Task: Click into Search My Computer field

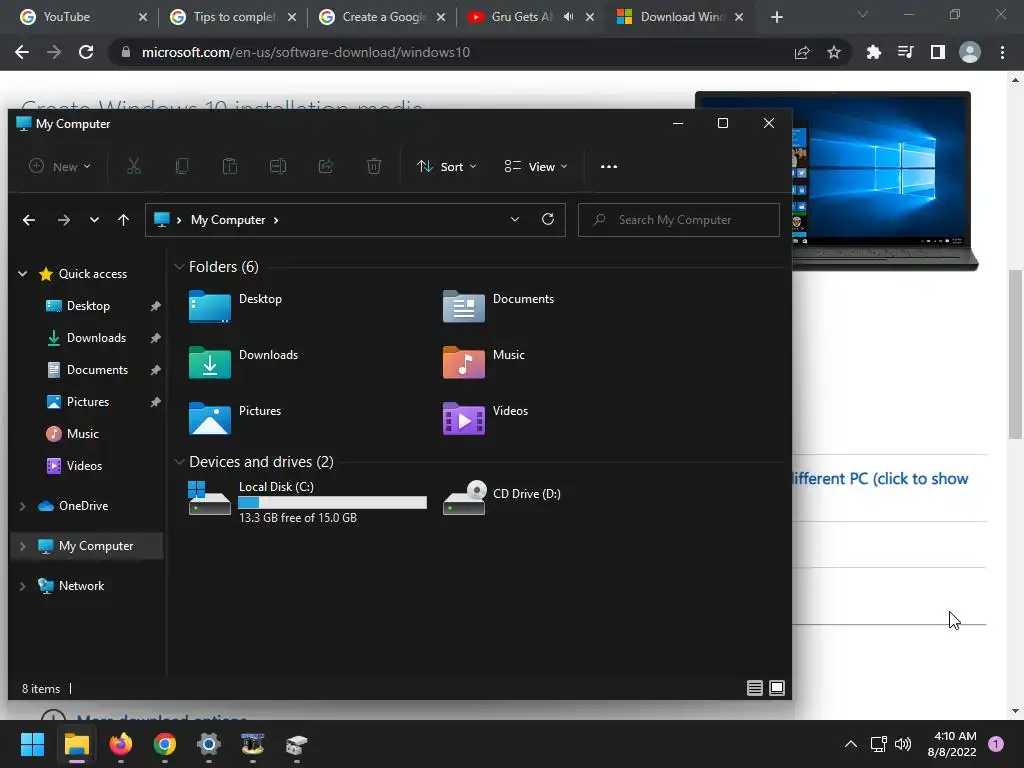Action: click(679, 220)
